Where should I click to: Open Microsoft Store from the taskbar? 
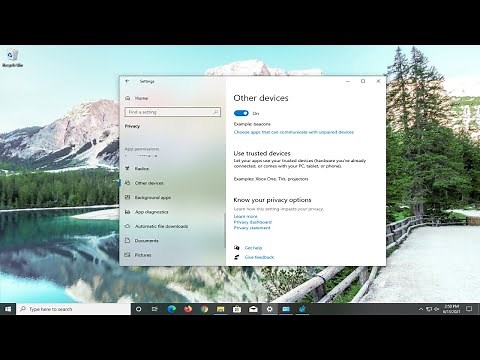pyautogui.click(x=237, y=309)
